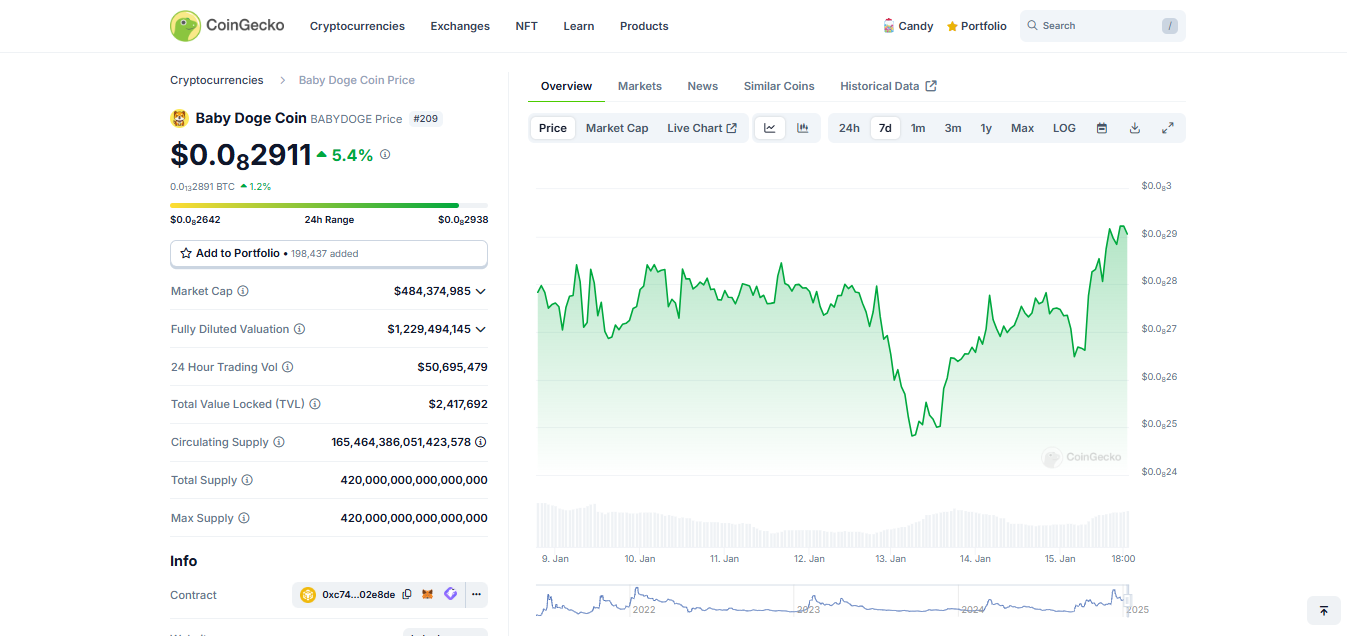
Task: Toggle LOG scale on the chart
Action: pos(1064,128)
